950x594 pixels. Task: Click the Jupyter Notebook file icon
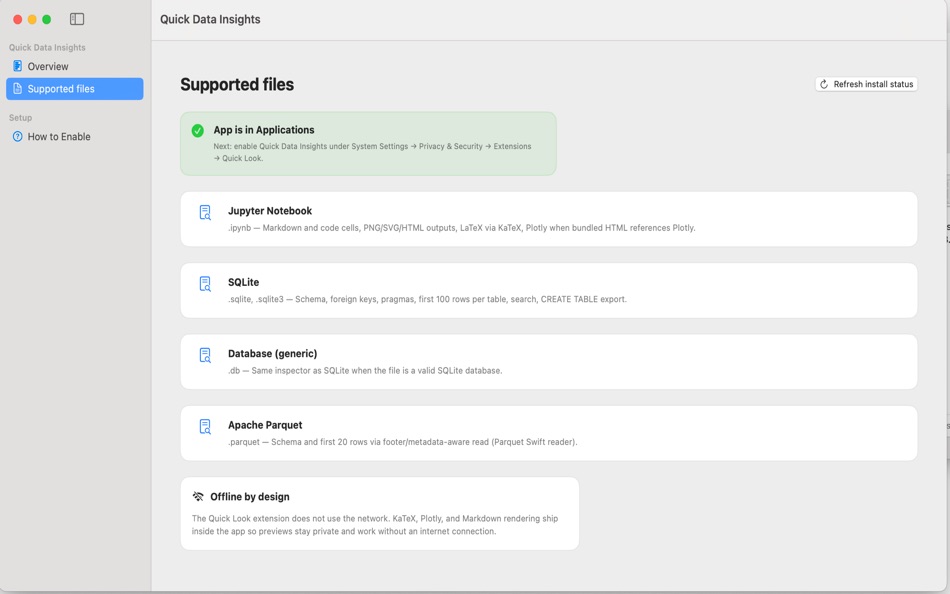pos(205,212)
